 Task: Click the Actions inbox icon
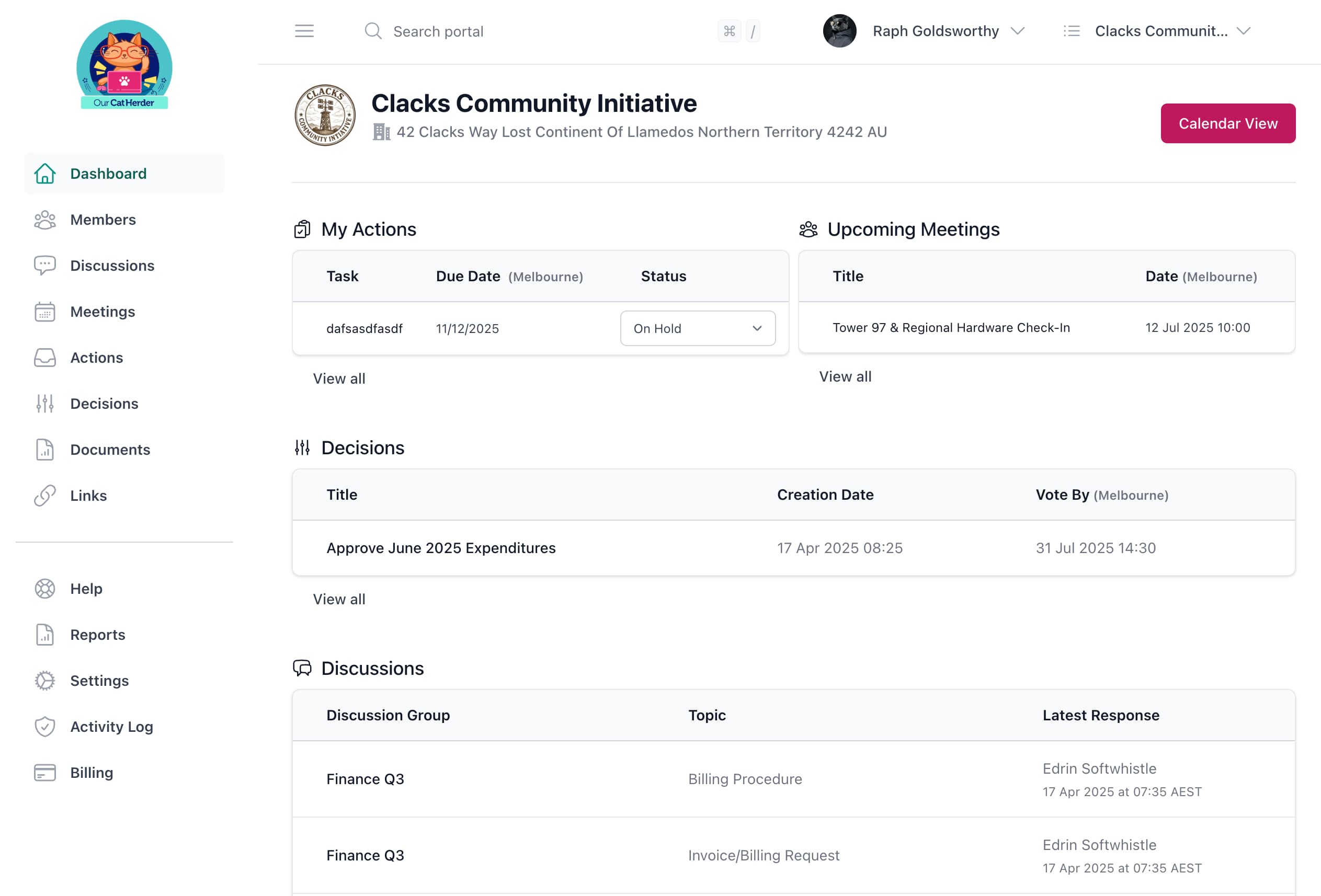point(45,358)
